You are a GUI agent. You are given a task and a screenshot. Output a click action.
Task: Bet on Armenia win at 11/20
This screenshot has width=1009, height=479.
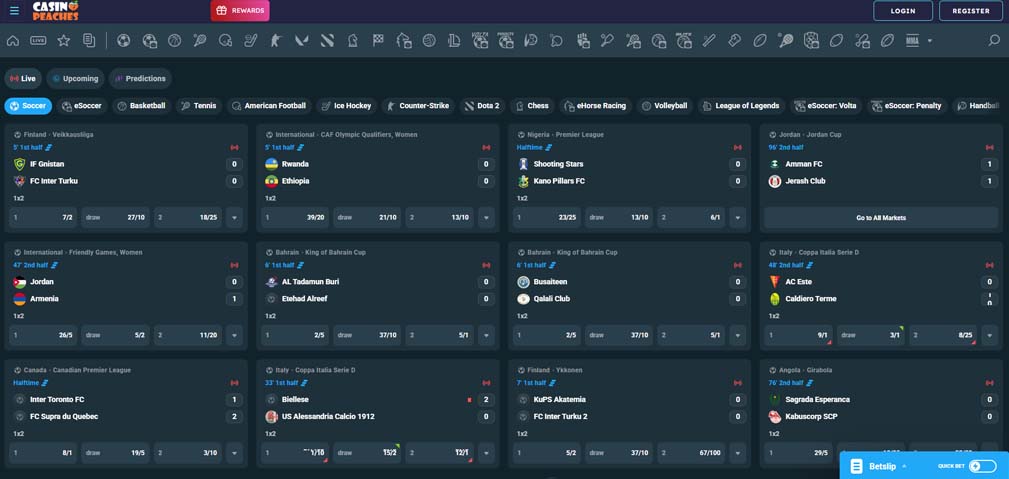pyautogui.click(x=187, y=335)
